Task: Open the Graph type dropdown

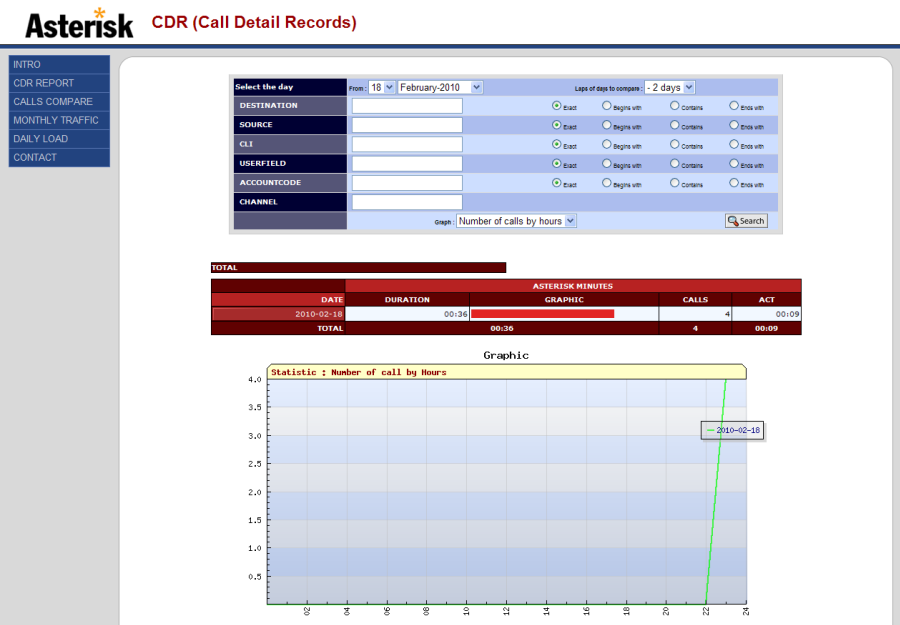Action: 516,221
